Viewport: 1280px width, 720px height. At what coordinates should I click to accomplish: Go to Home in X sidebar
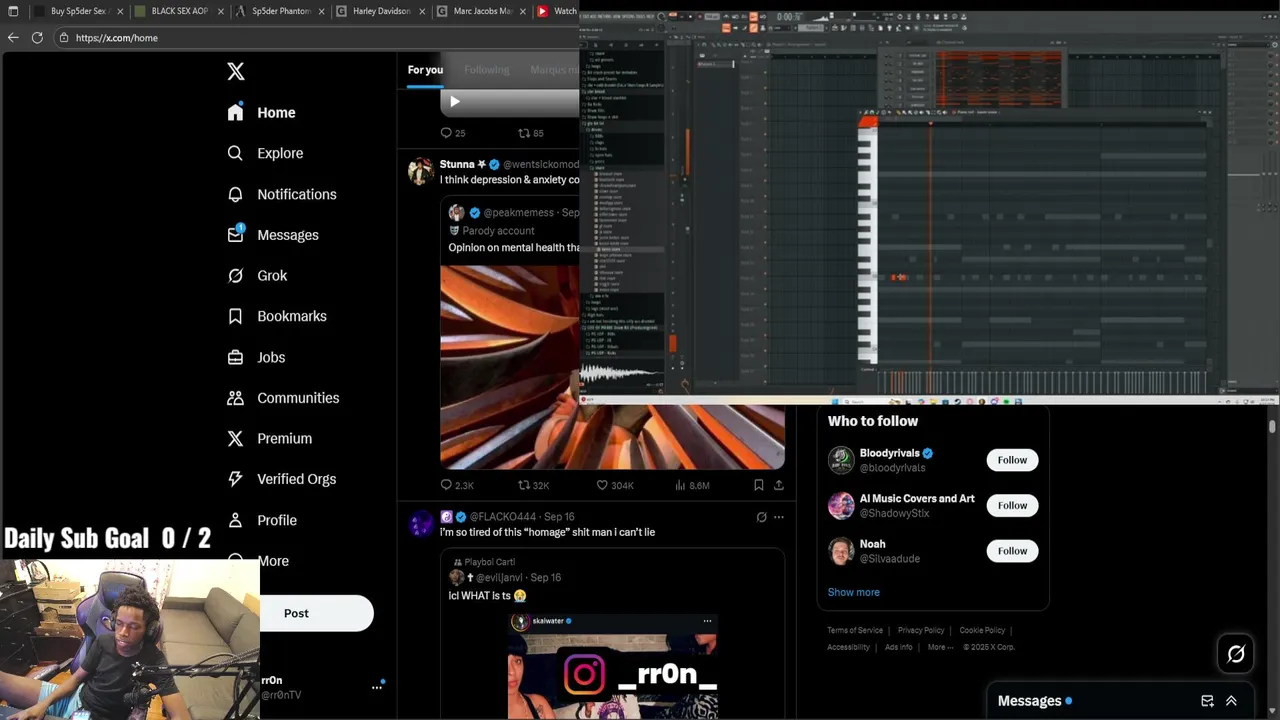(x=261, y=112)
